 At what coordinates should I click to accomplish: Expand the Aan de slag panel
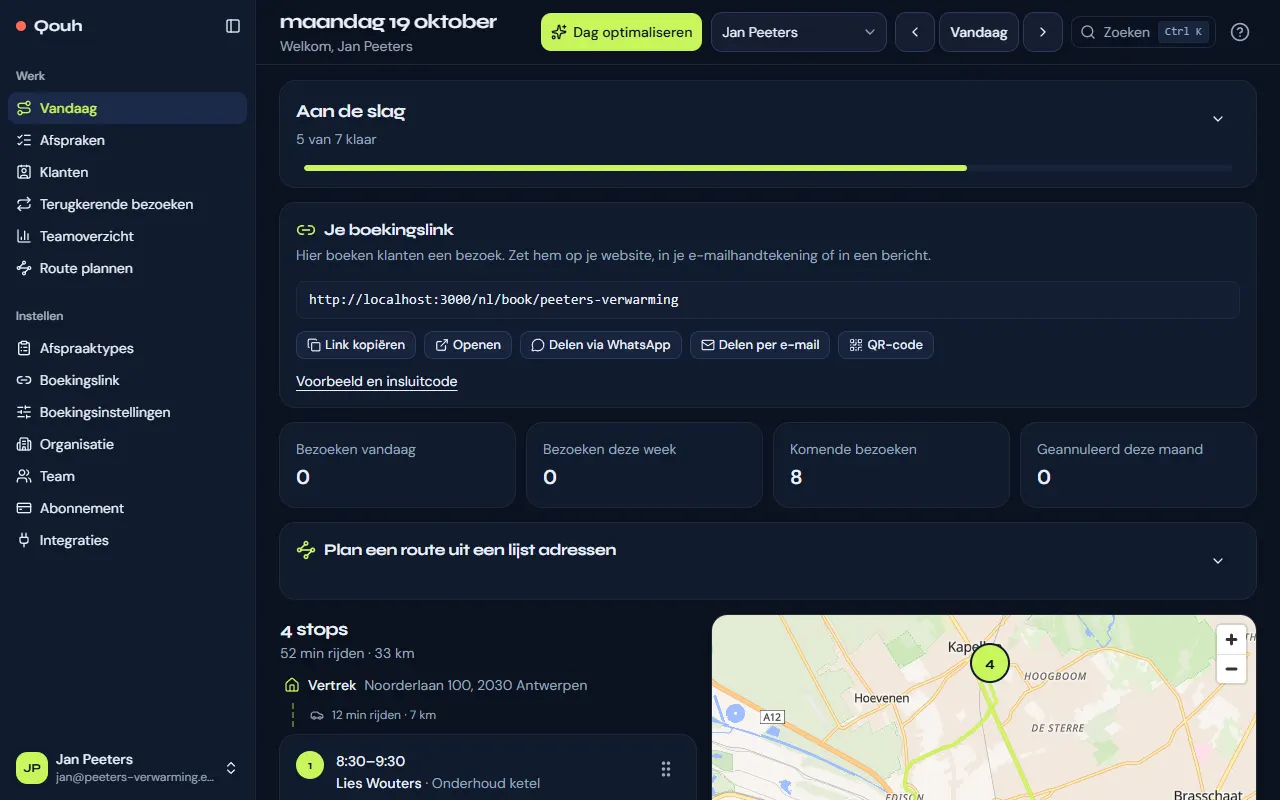pos(1218,119)
